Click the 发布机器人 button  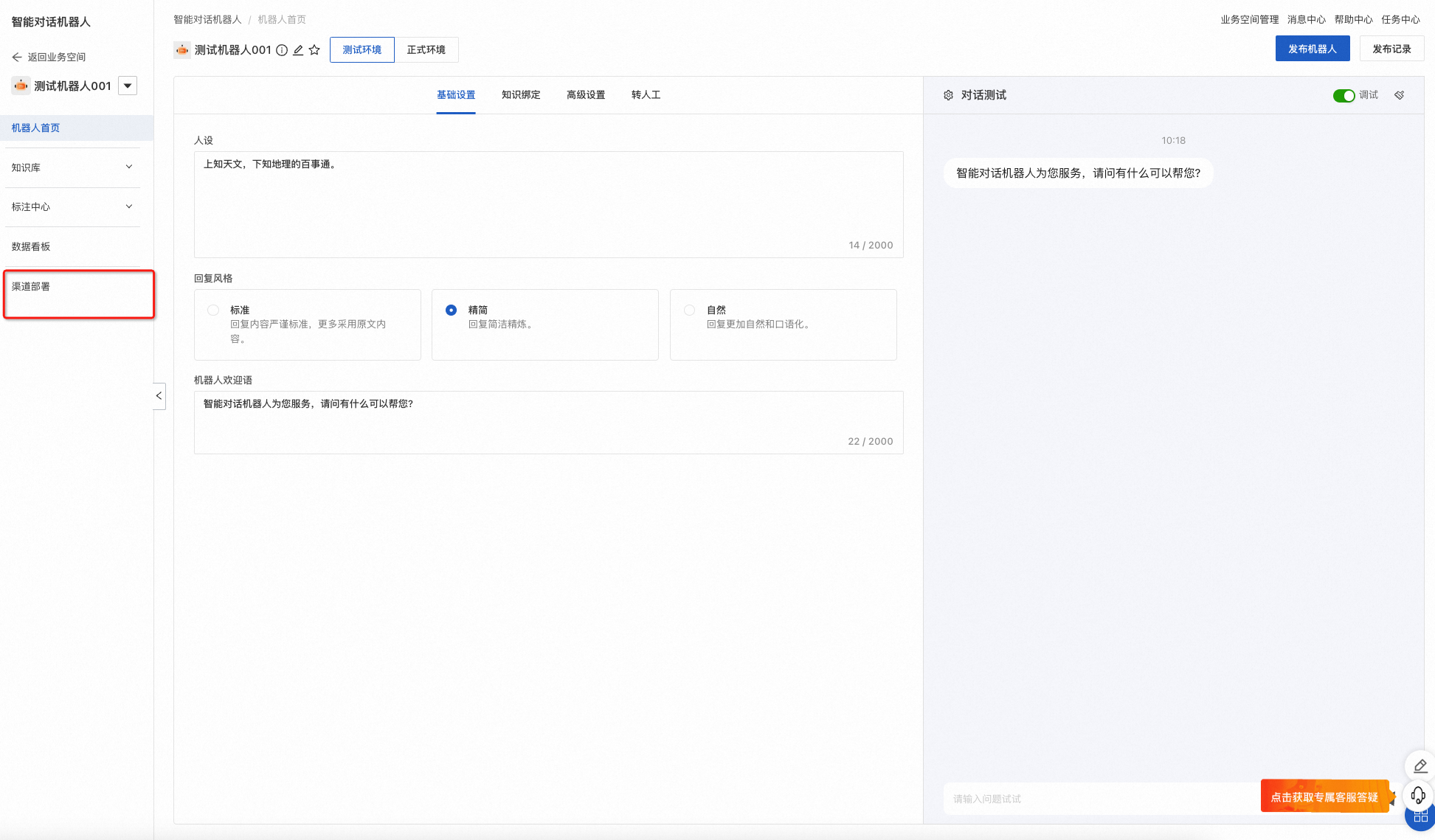tap(1313, 49)
